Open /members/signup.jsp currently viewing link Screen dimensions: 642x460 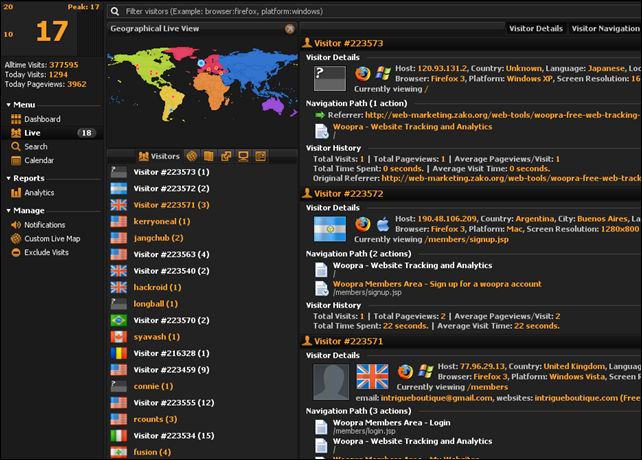[467, 239]
